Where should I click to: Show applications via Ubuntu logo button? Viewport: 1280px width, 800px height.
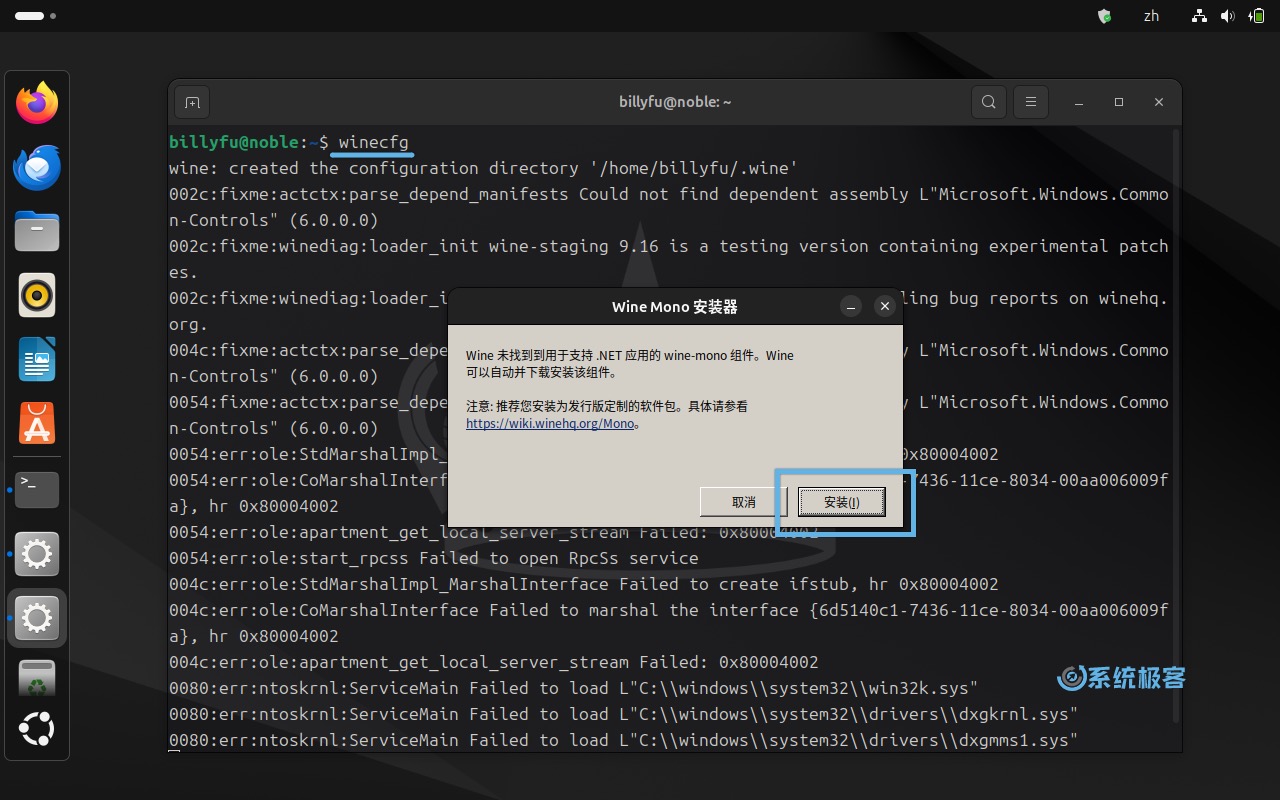[37, 729]
